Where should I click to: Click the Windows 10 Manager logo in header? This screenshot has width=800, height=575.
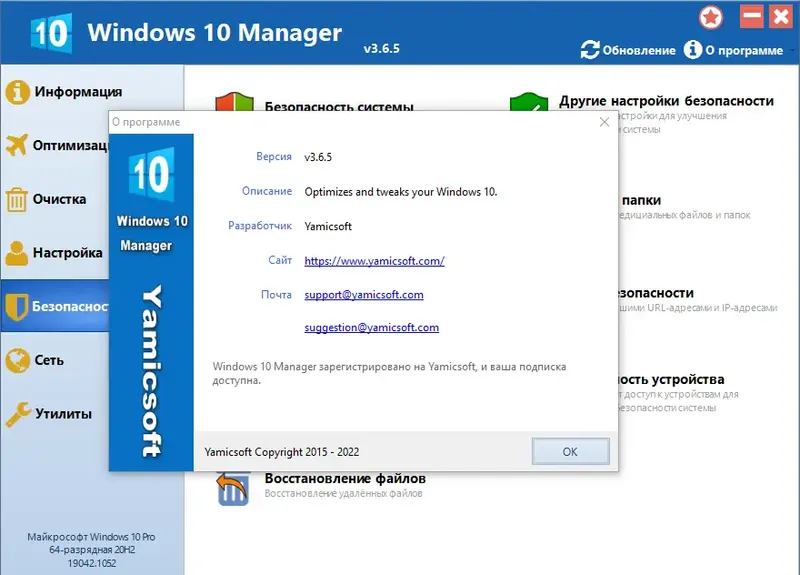click(51, 33)
